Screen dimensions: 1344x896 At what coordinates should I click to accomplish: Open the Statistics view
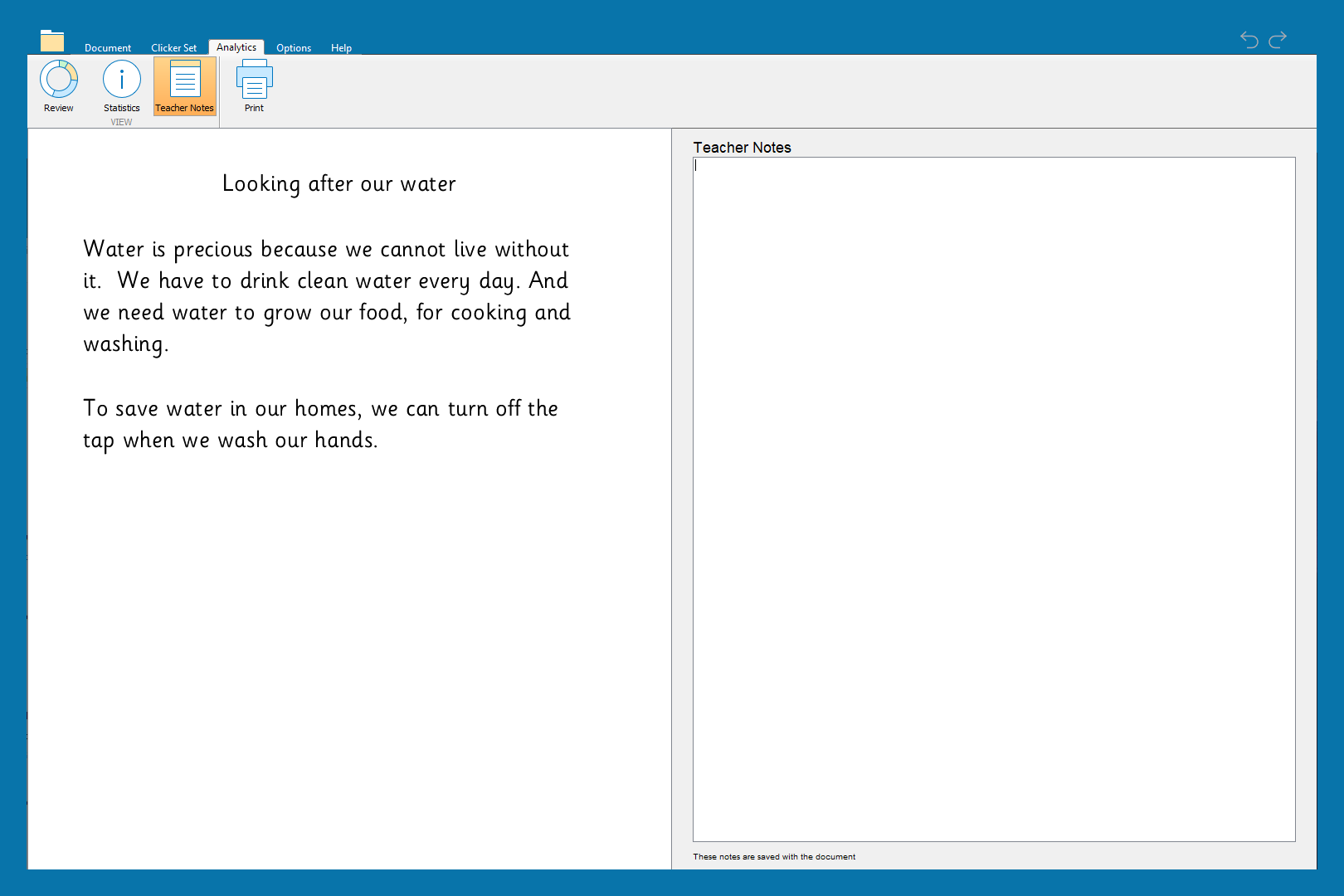pyautogui.click(x=122, y=86)
